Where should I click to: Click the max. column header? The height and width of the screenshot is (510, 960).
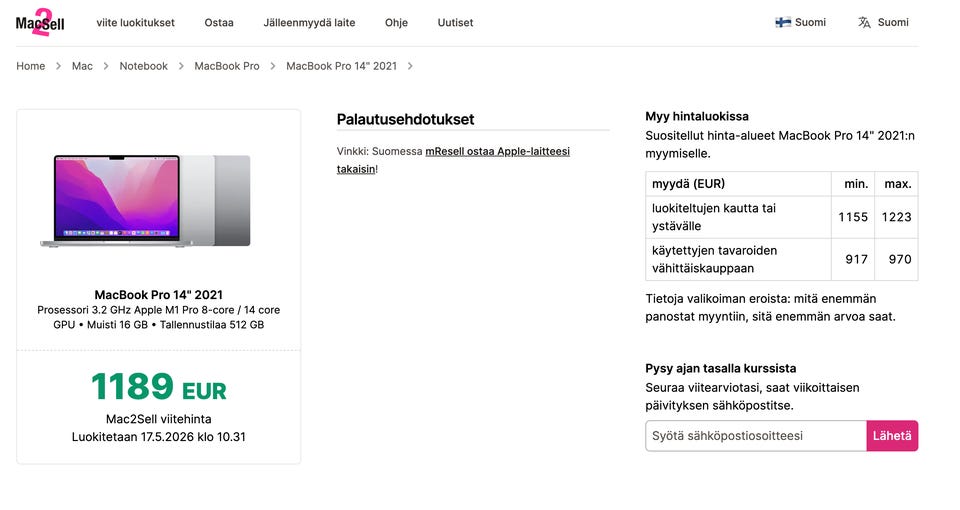tap(896, 184)
